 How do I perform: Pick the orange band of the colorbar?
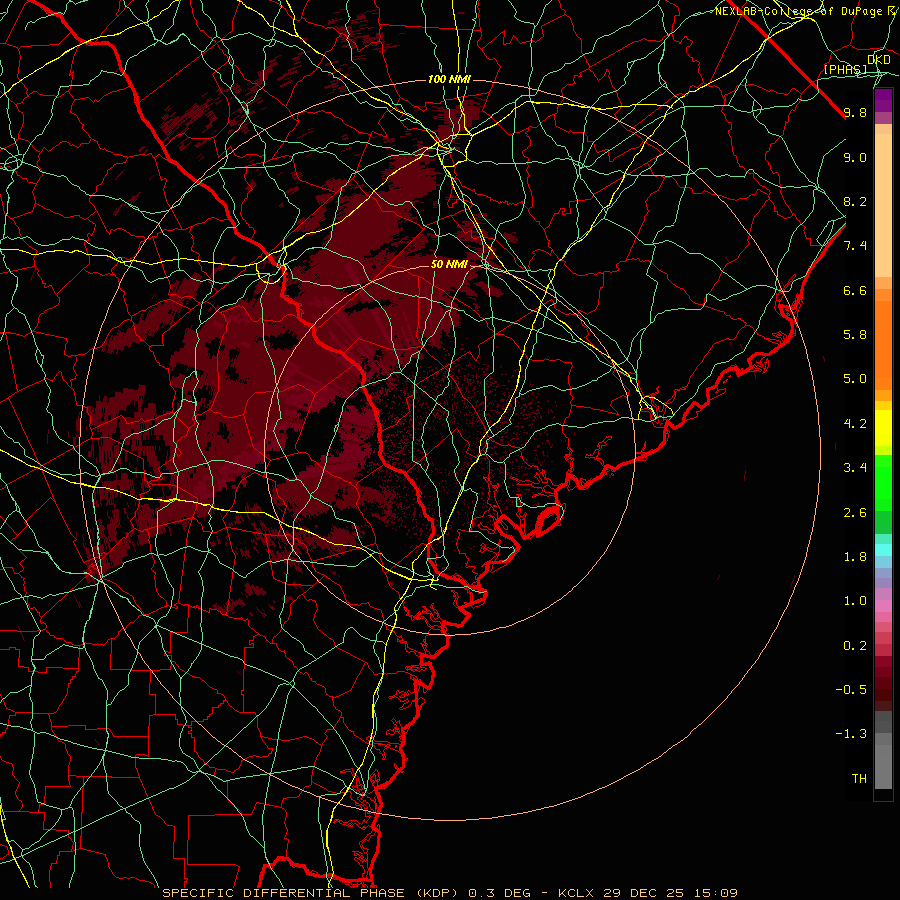click(883, 344)
